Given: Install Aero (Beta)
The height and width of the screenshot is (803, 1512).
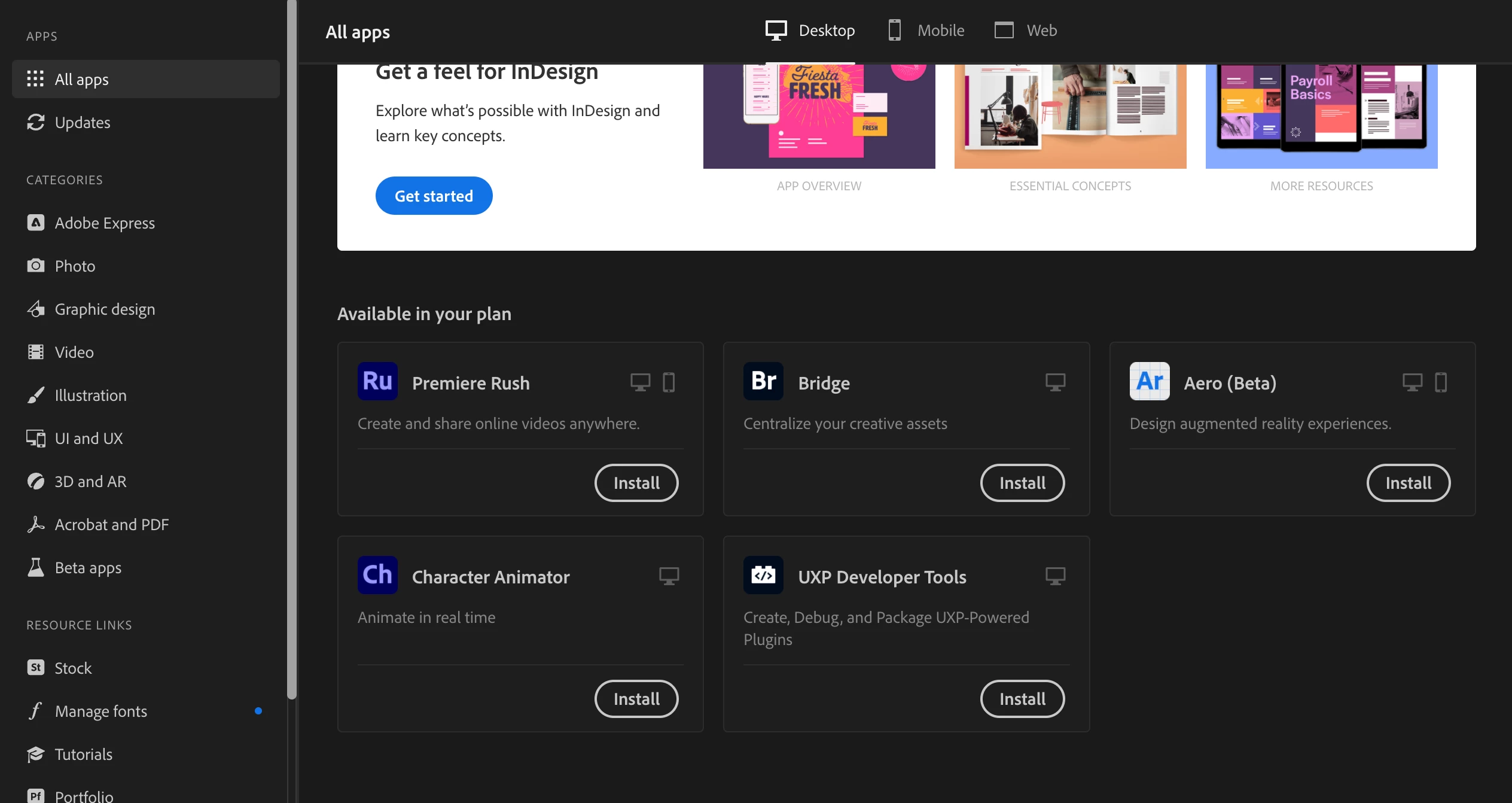Looking at the screenshot, I should (x=1408, y=483).
